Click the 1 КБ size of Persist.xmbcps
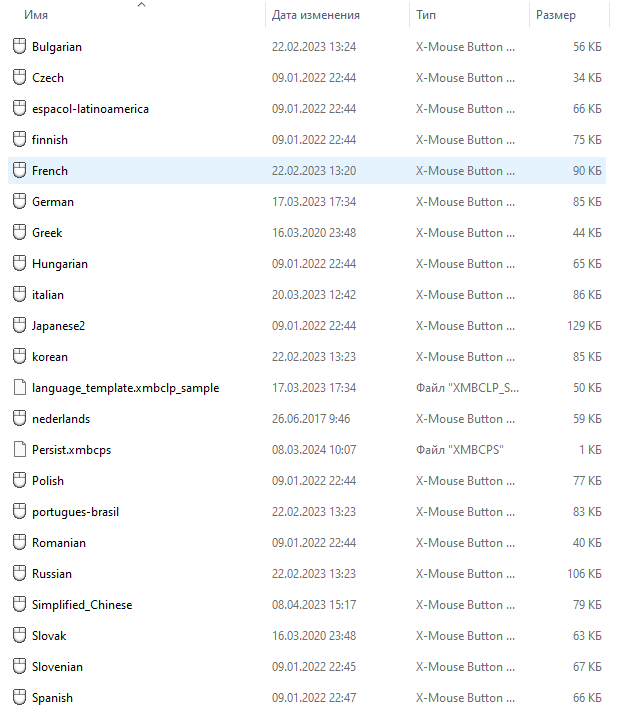 tap(591, 450)
